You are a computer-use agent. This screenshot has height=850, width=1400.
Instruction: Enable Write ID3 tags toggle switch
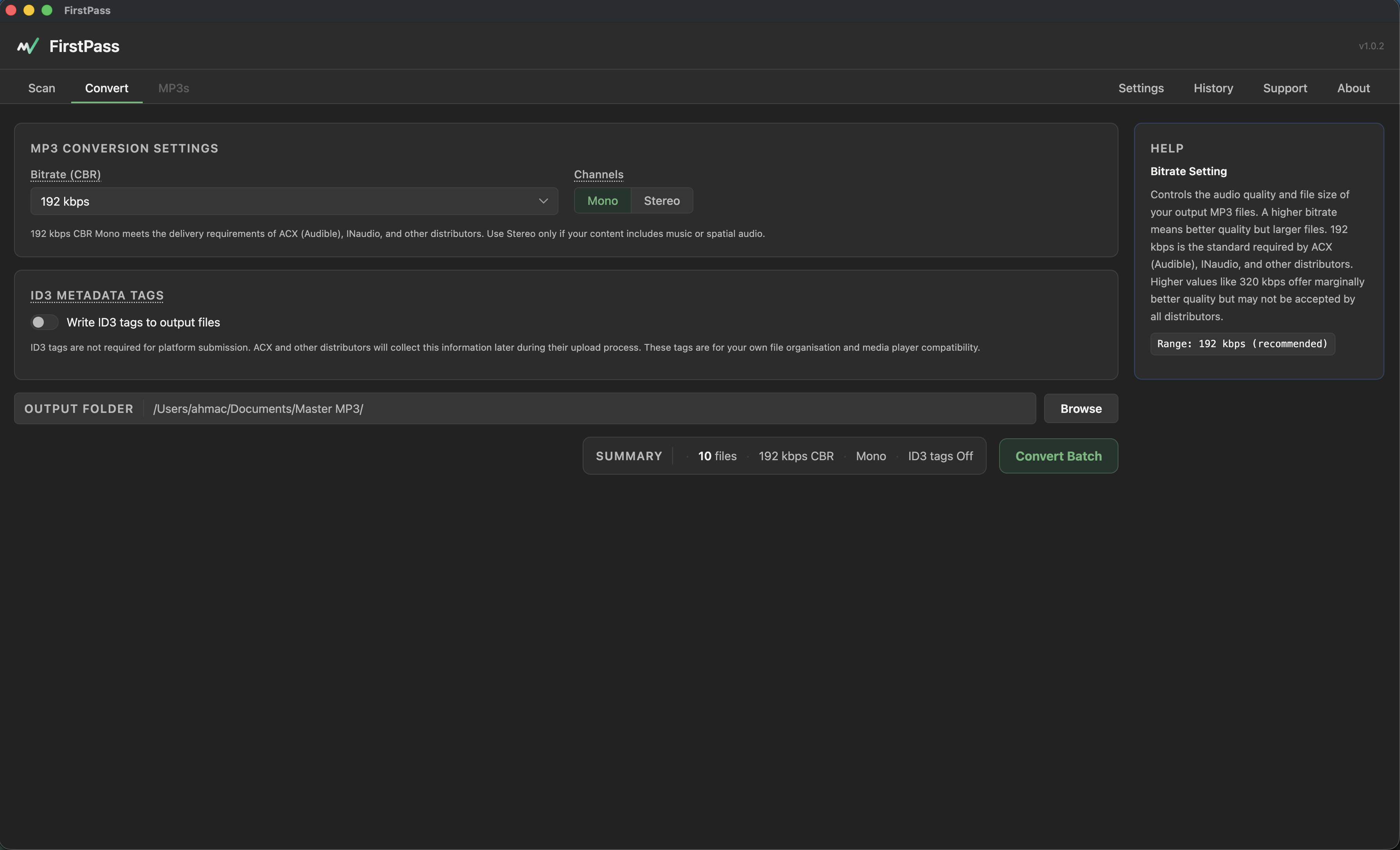pyautogui.click(x=44, y=322)
